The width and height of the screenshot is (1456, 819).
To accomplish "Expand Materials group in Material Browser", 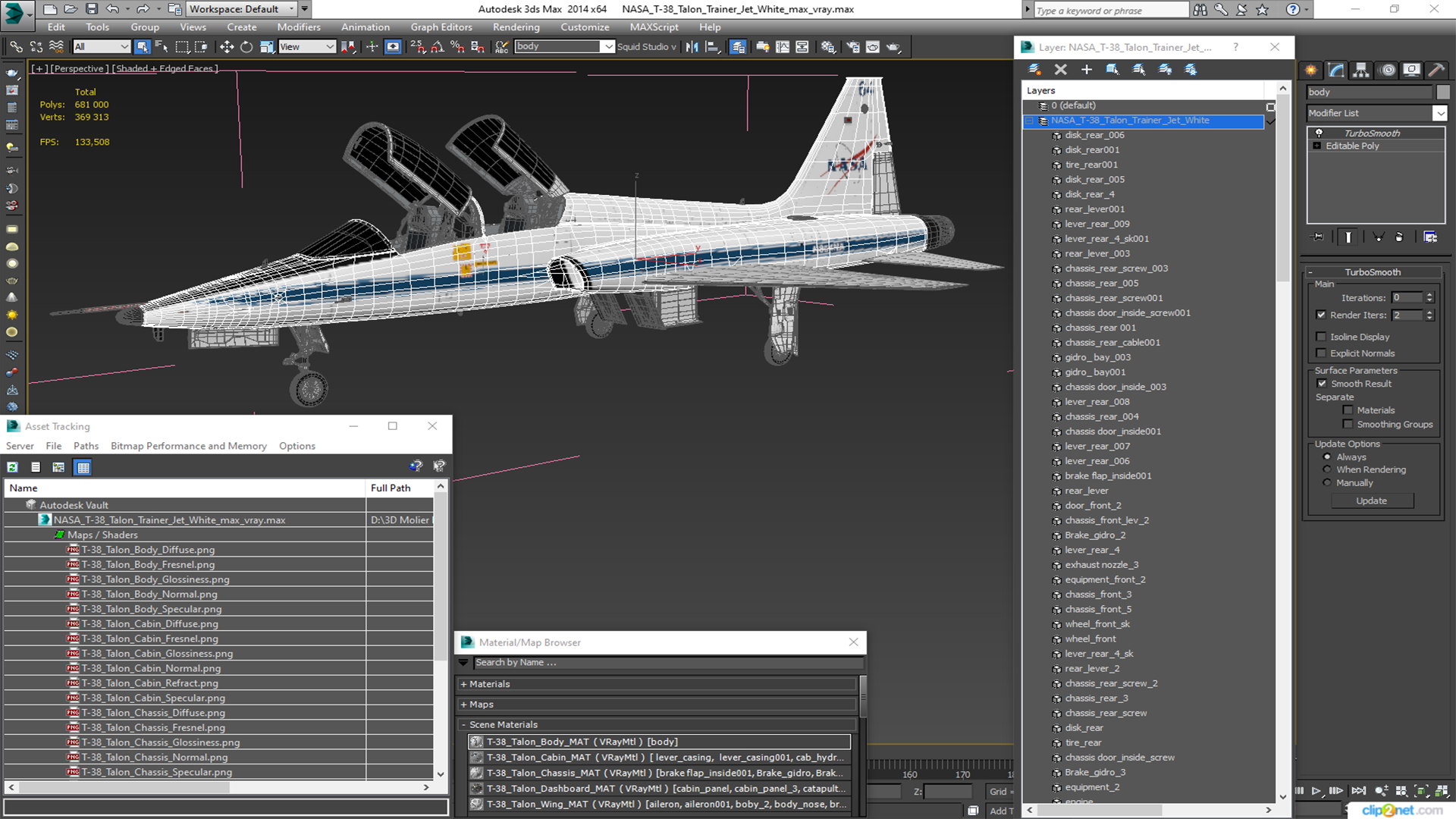I will pos(463,684).
